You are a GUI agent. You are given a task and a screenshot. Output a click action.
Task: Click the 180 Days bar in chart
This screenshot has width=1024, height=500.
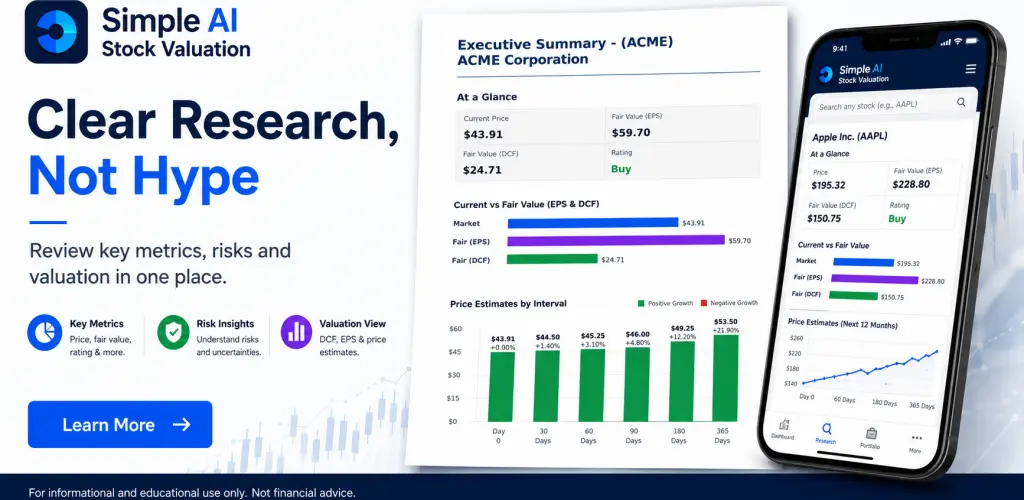click(x=681, y=381)
